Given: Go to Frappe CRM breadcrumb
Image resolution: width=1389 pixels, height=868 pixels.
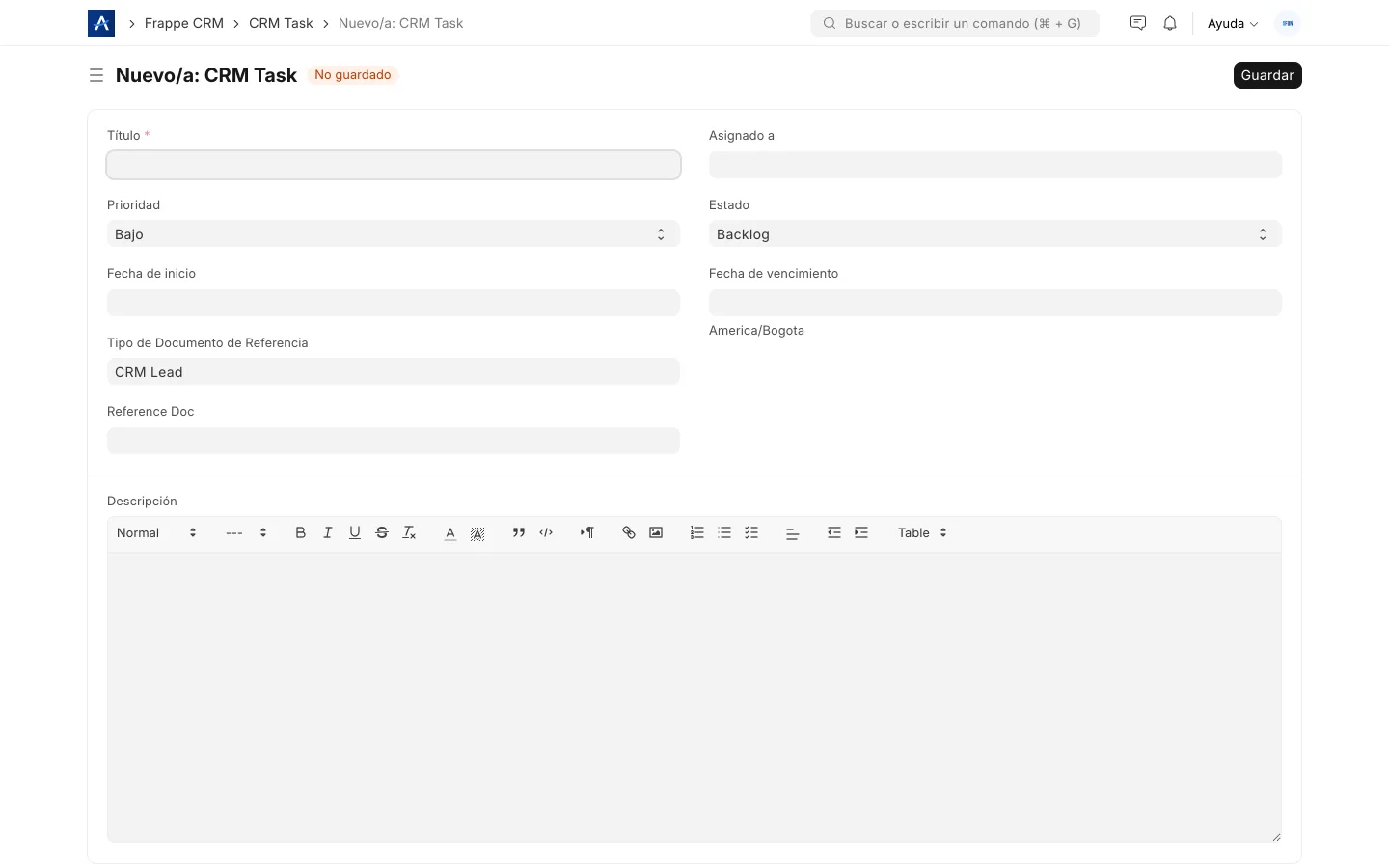Looking at the screenshot, I should [184, 23].
